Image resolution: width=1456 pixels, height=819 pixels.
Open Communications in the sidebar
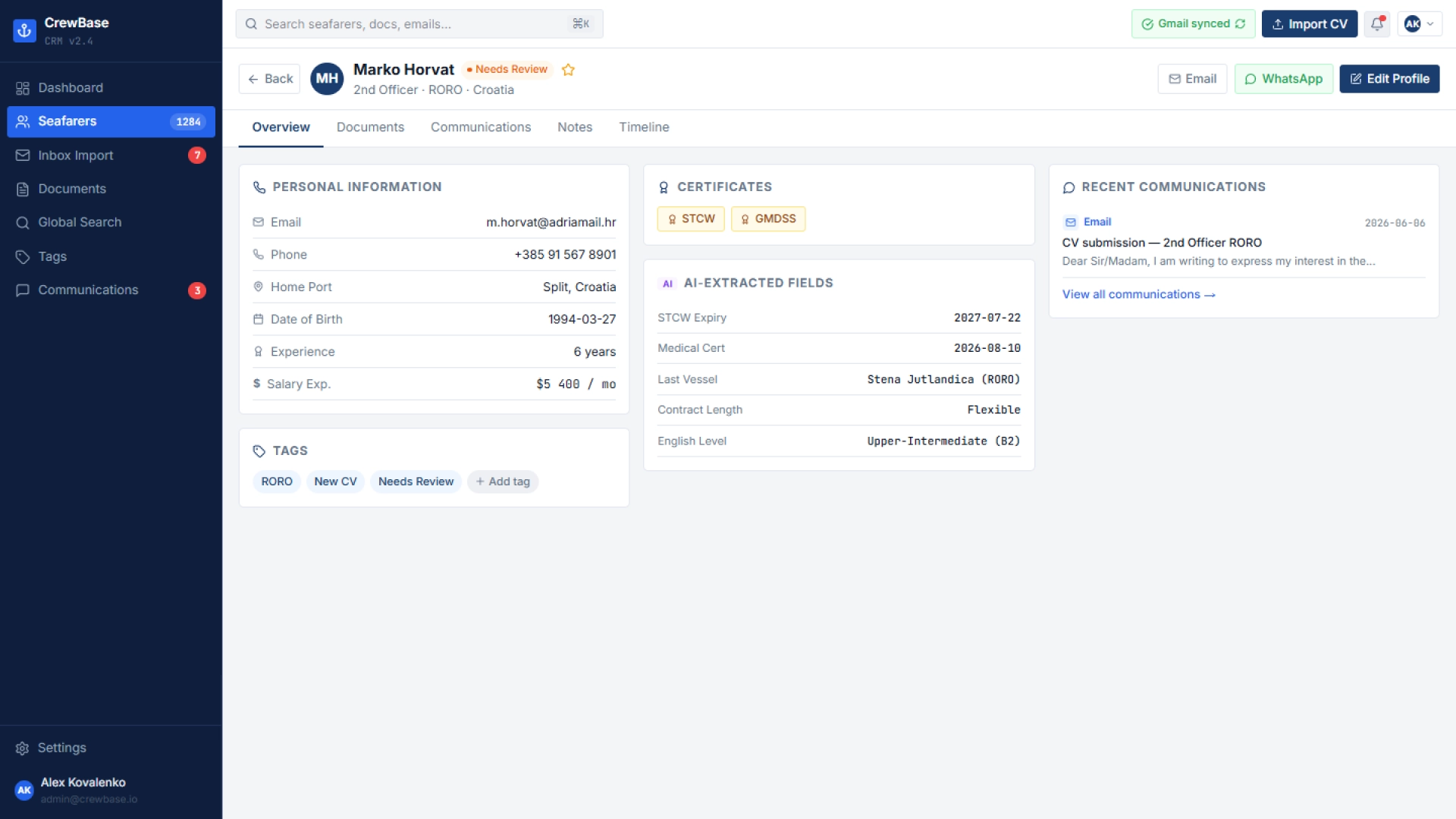coord(111,290)
